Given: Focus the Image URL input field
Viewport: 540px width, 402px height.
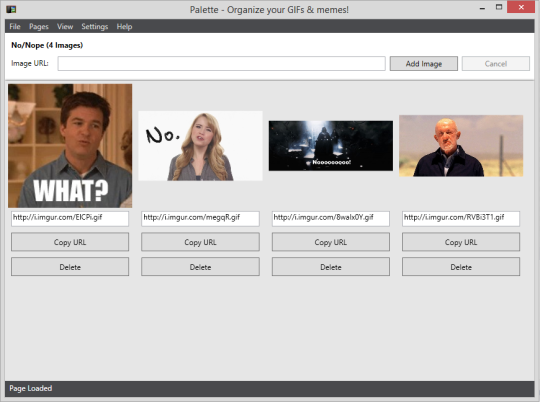Looking at the screenshot, I should tap(221, 64).
